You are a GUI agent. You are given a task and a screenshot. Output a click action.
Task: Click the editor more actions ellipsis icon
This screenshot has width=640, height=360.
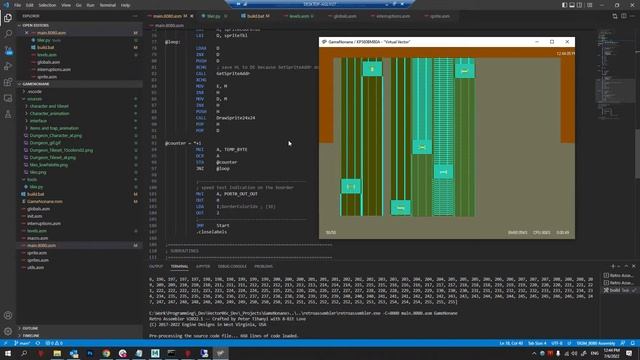[633, 16]
